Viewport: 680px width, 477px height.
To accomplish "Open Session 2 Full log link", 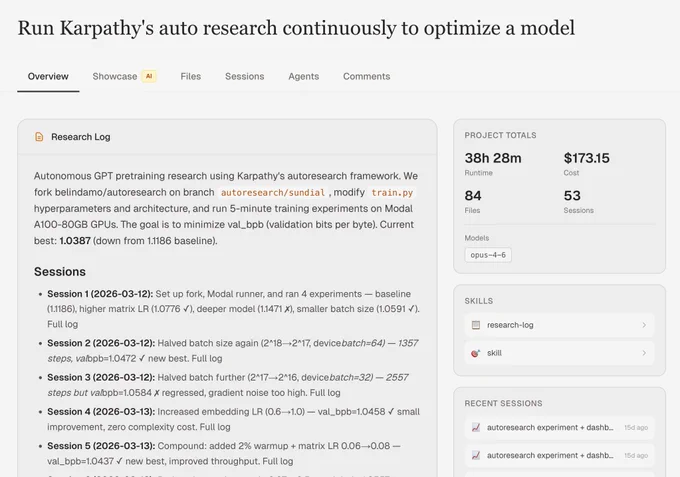I will point(207,359).
